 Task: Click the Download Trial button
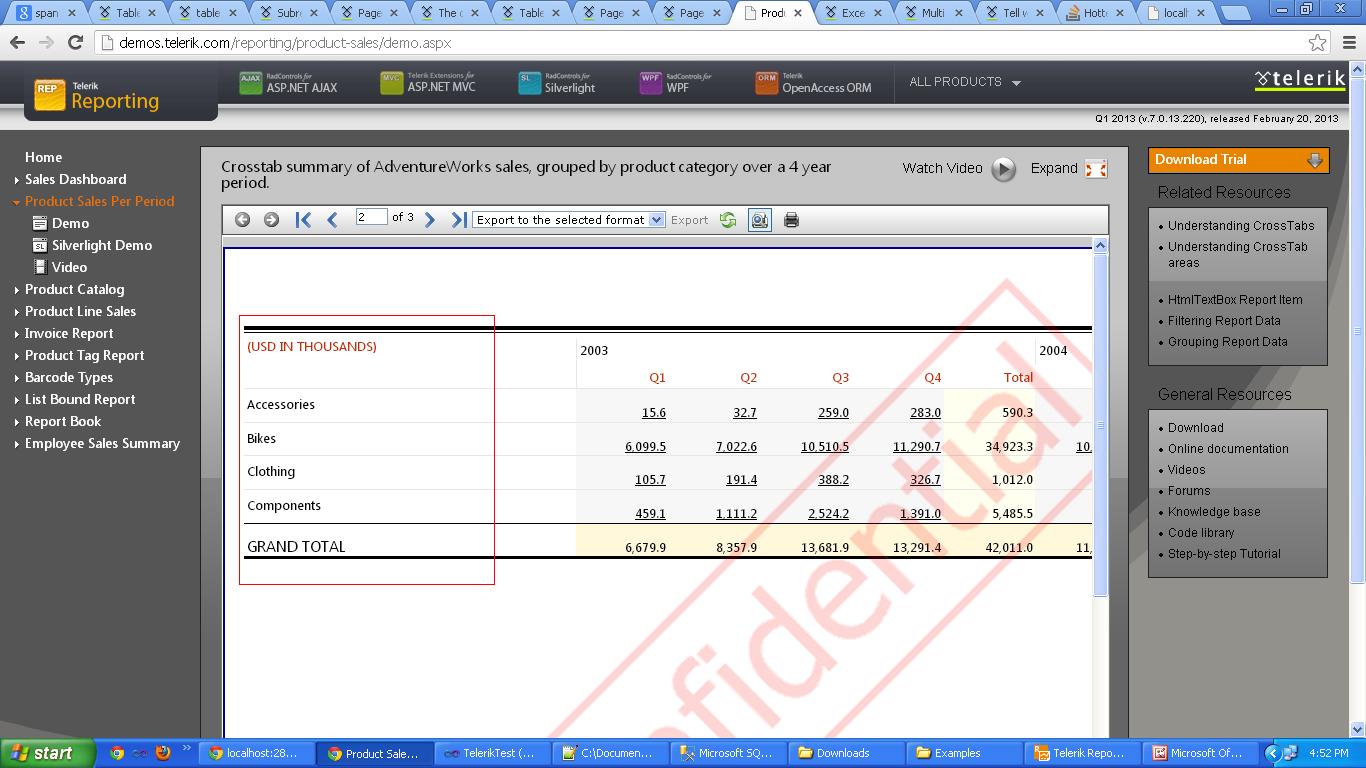(x=1239, y=160)
